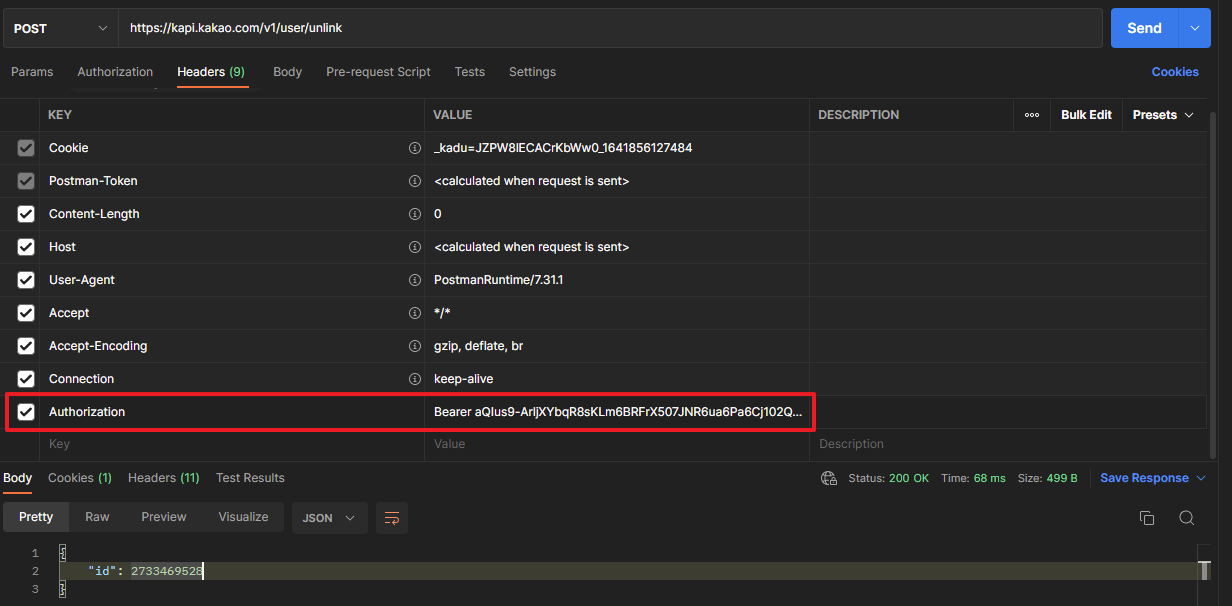This screenshot has height=606, width=1232.
Task: Disable the Accept-Encoding header checkbox
Action: 26,346
